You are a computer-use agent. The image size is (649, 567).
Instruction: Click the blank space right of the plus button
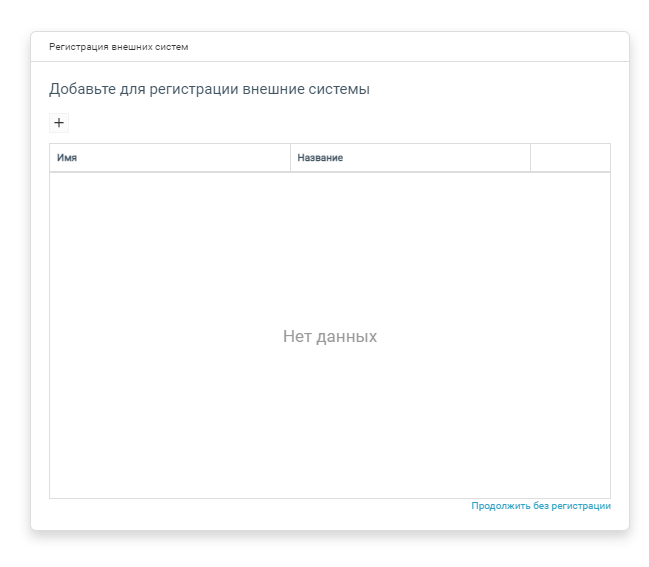[300, 123]
